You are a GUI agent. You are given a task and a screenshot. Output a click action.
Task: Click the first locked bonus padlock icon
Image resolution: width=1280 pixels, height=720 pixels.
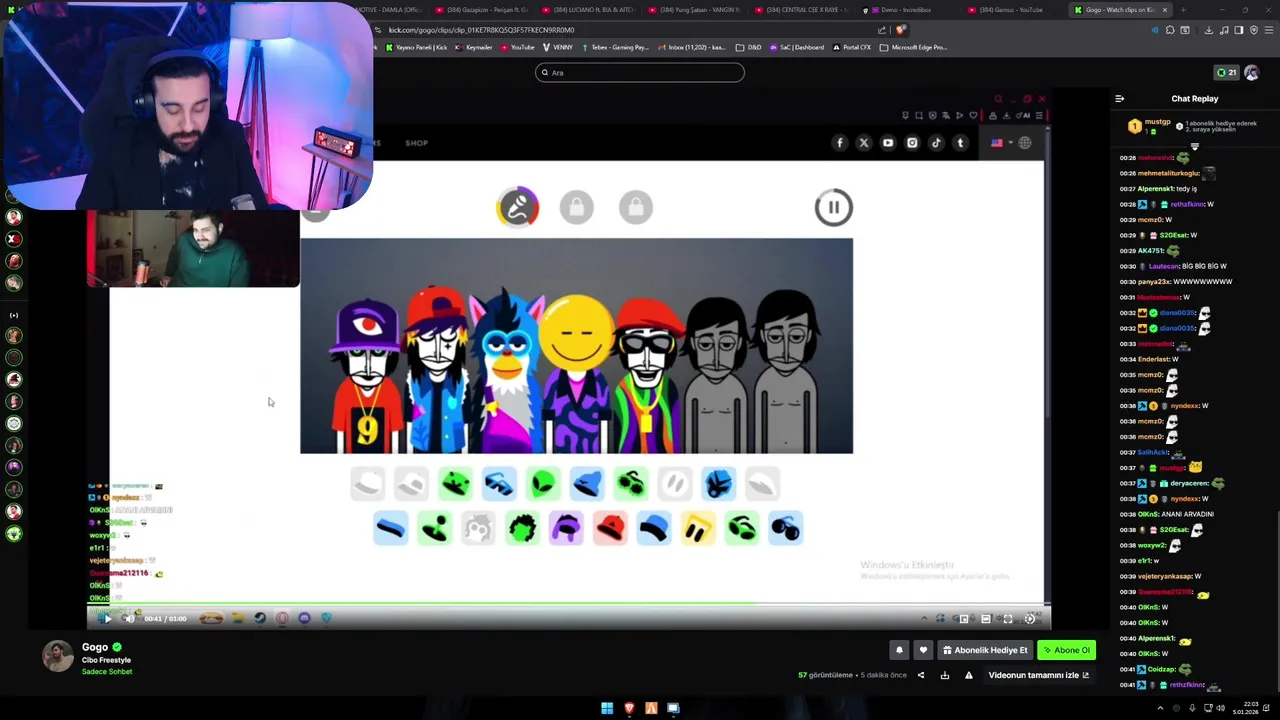pyautogui.click(x=576, y=208)
